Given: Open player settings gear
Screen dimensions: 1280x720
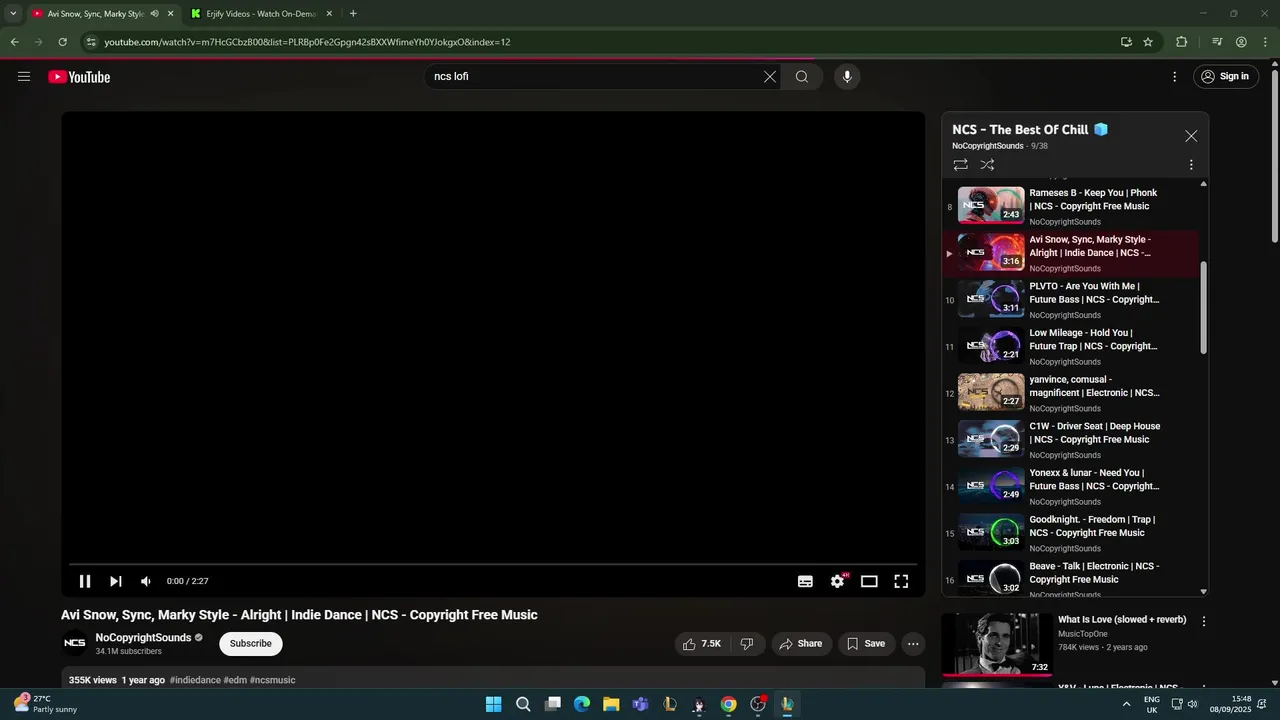Looking at the screenshot, I should pyautogui.click(x=838, y=581).
